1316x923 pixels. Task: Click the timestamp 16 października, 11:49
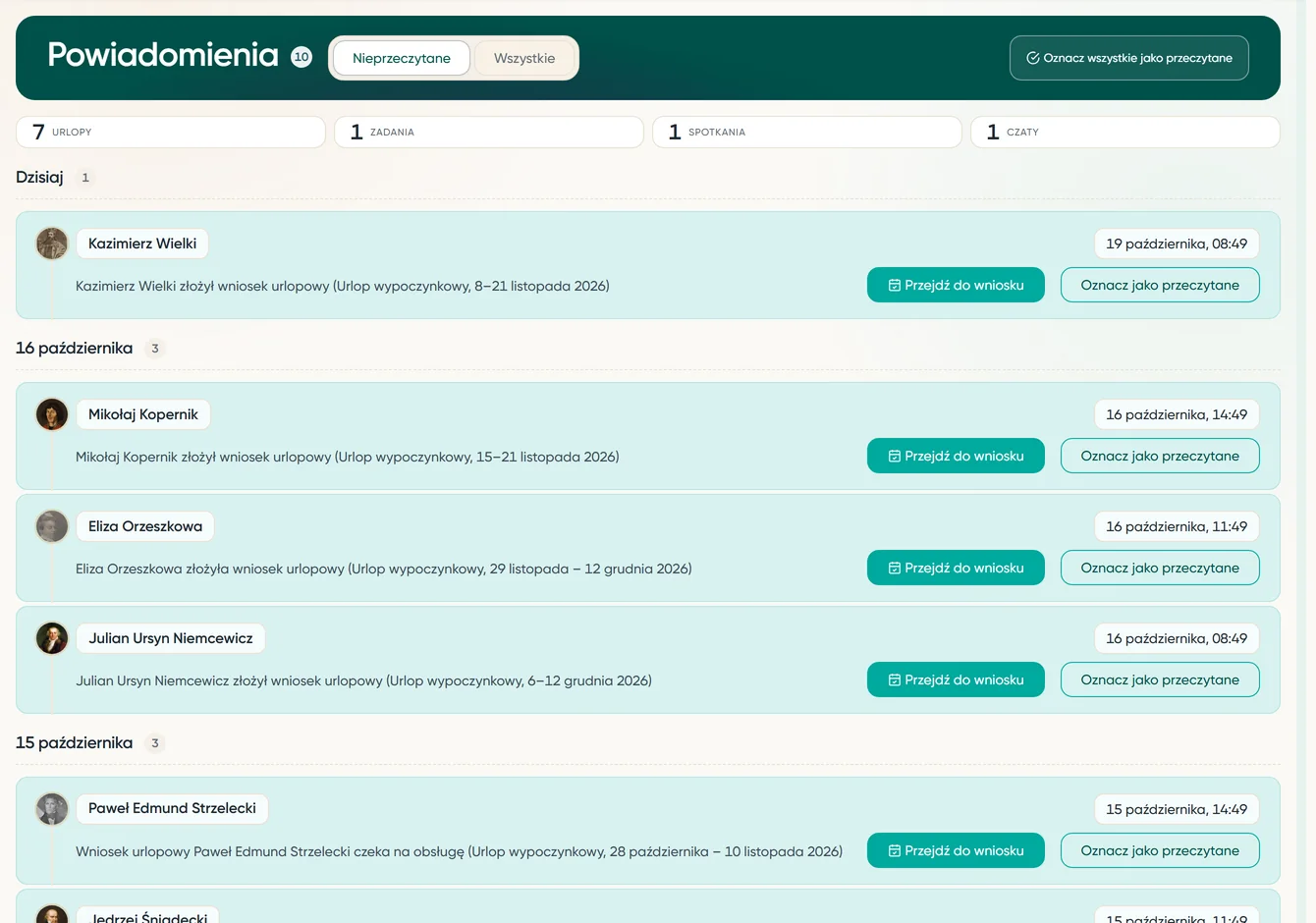click(x=1177, y=526)
